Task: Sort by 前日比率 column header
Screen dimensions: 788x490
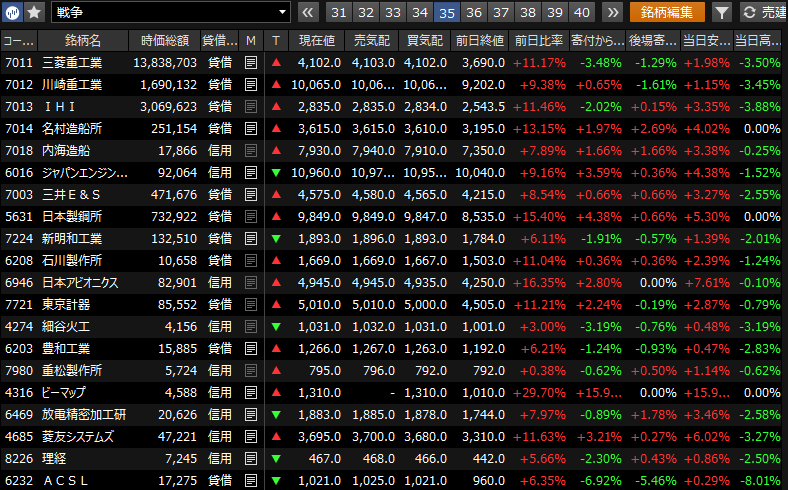Action: [538, 40]
